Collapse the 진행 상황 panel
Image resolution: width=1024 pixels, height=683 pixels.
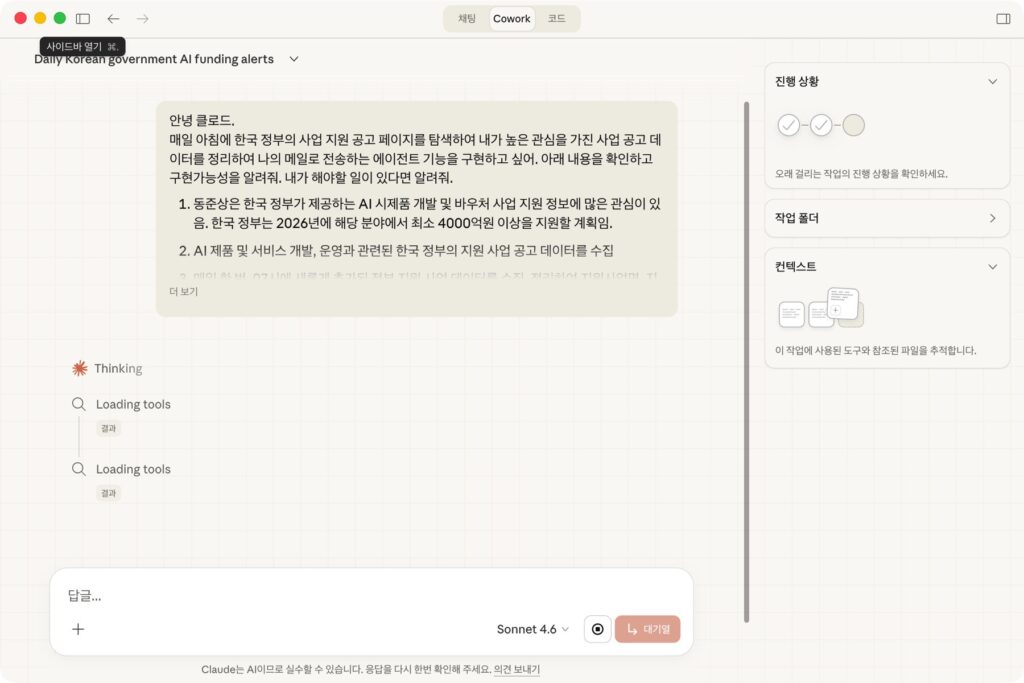pyautogui.click(x=992, y=82)
